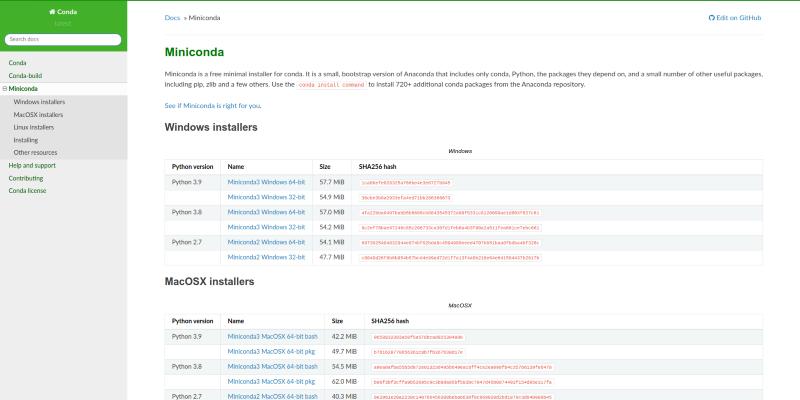Click the Conda home icon in sidebar header

52,12
